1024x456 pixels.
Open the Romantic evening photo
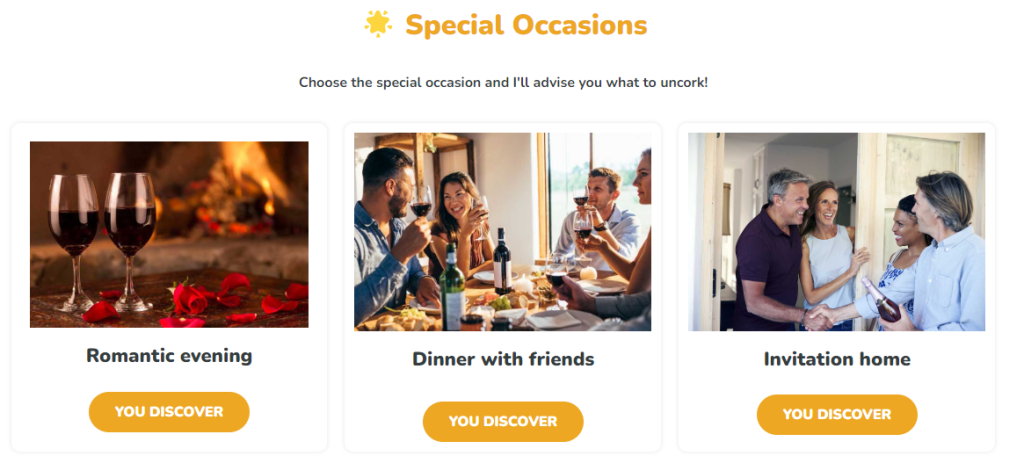point(169,234)
